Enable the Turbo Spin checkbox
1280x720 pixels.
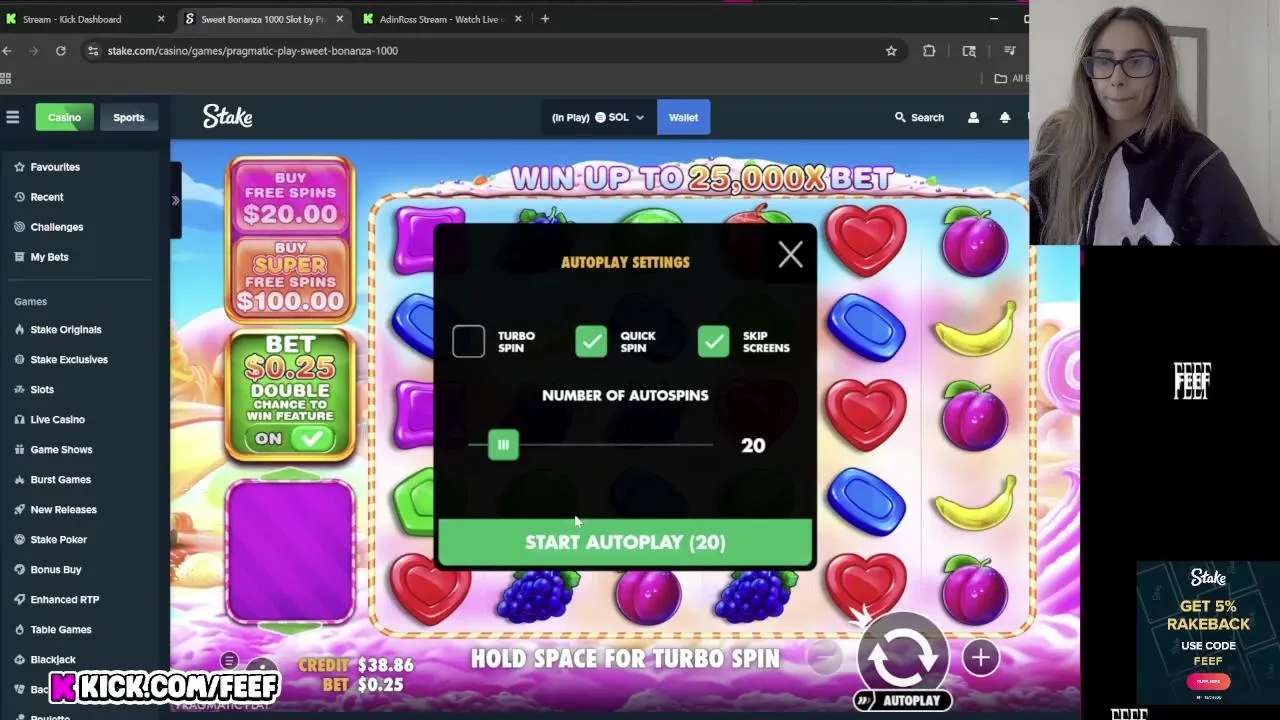click(468, 341)
